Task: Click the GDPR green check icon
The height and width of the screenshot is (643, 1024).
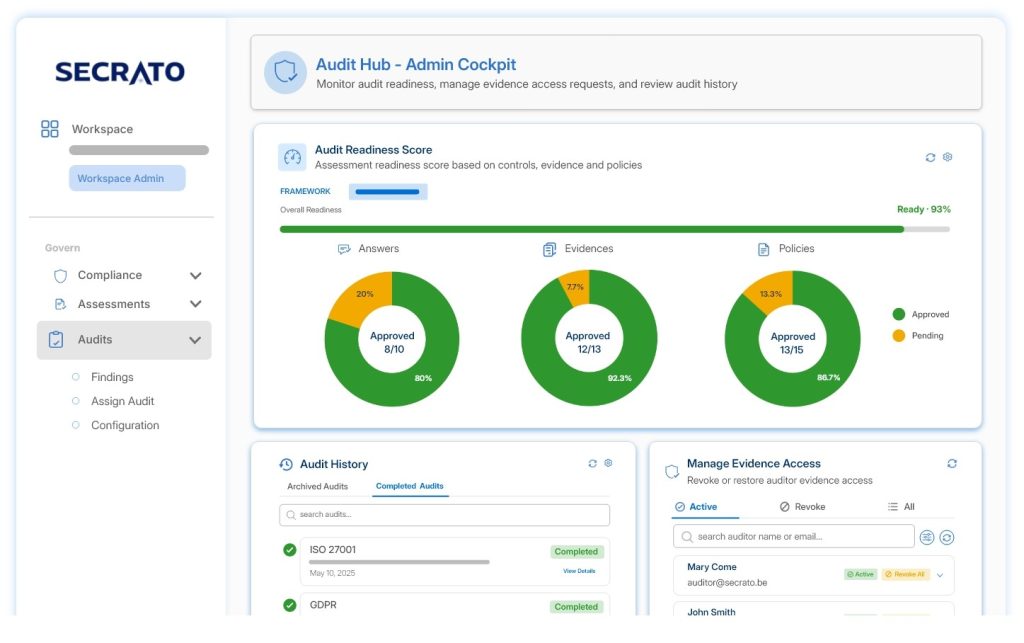Action: (x=290, y=605)
